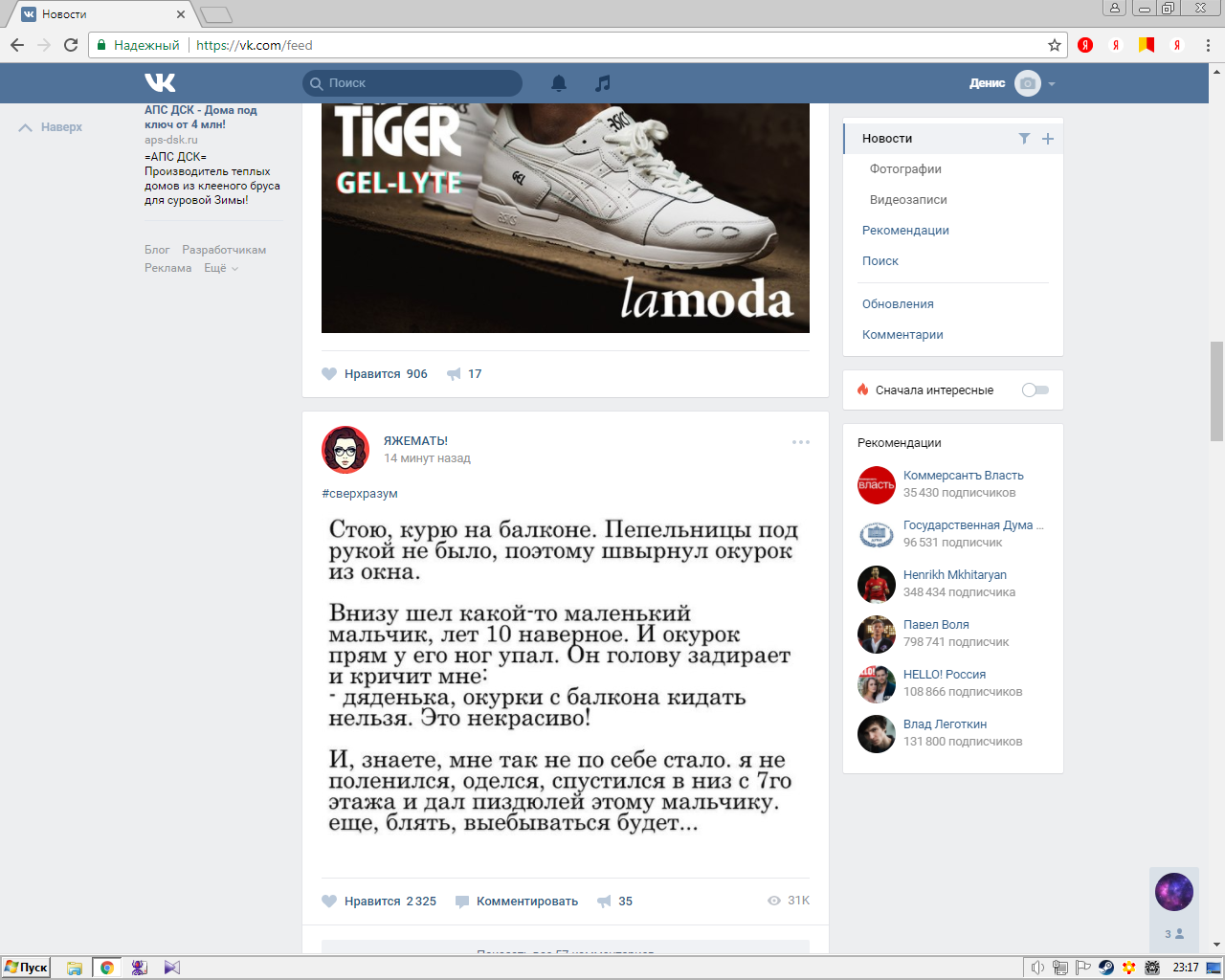Open Henrikh Mkhitaryan recommendation
The height and width of the screenshot is (980, 1225).
[955, 575]
